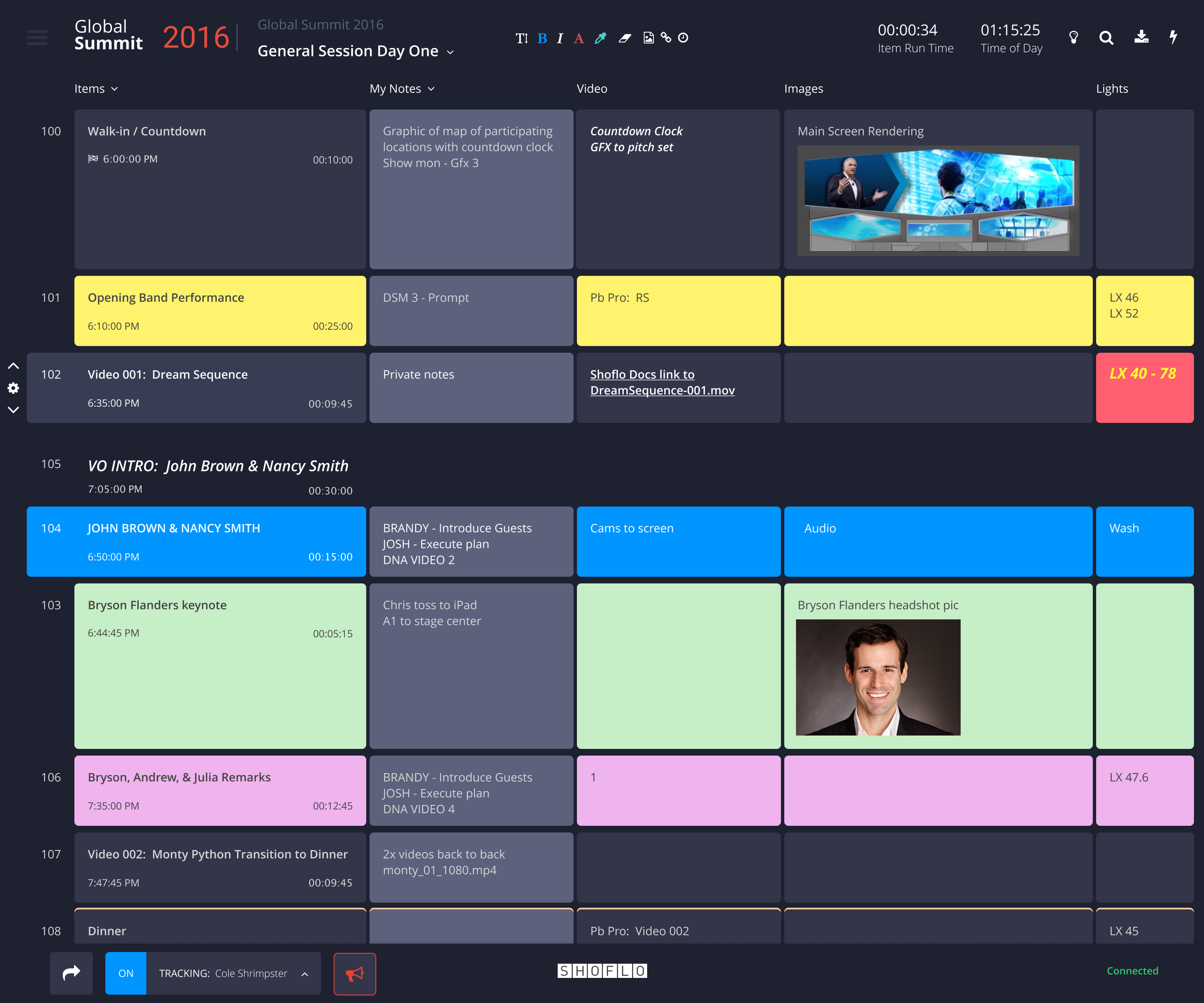Open the search tool
The height and width of the screenshot is (1003, 1204).
point(1107,38)
